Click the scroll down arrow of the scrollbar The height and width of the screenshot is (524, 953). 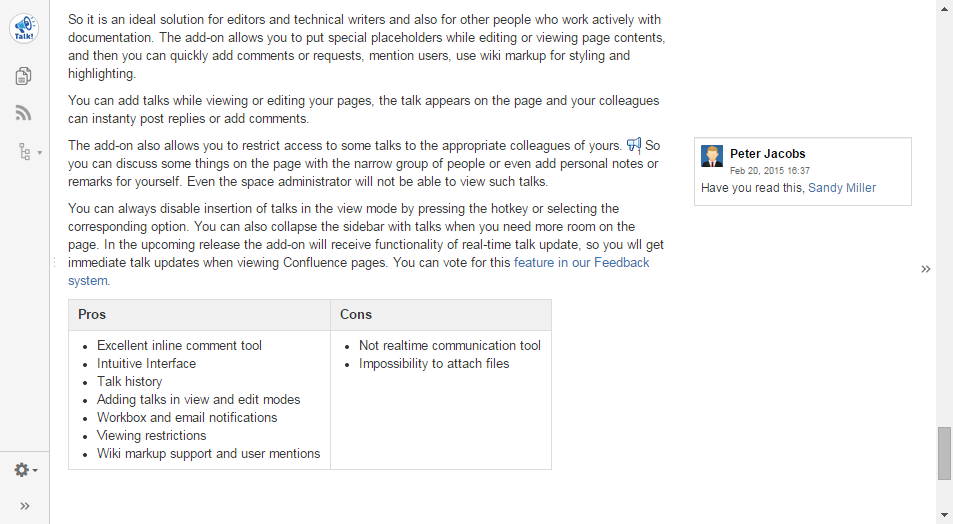pyautogui.click(x=944, y=515)
